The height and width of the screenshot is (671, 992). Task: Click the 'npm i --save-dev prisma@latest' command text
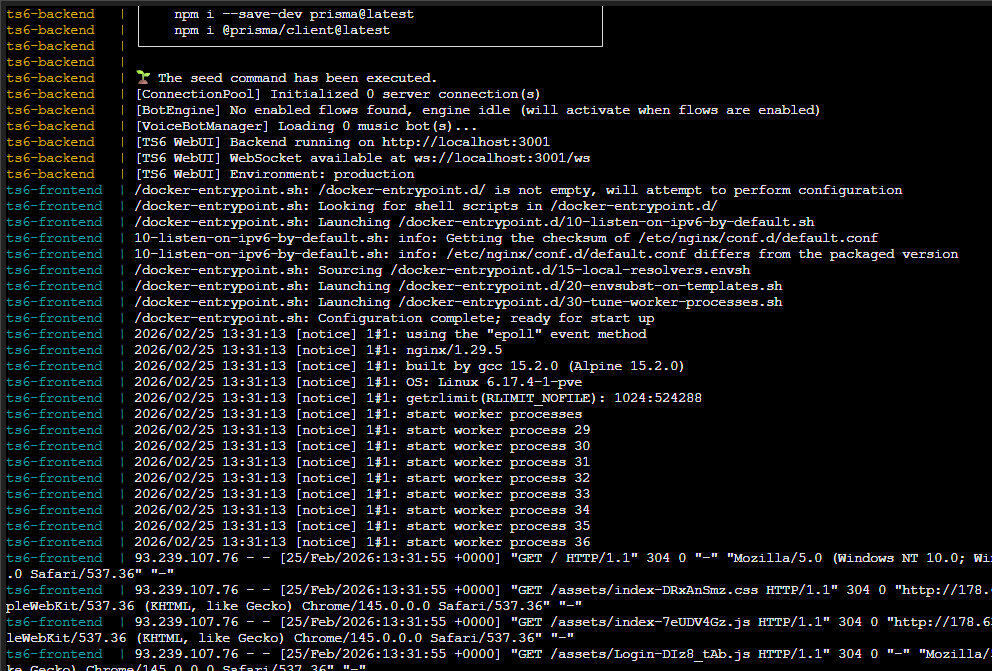point(293,14)
